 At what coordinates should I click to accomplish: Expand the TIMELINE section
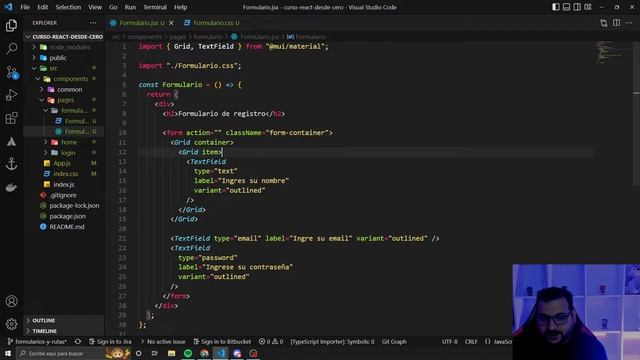pos(64,331)
